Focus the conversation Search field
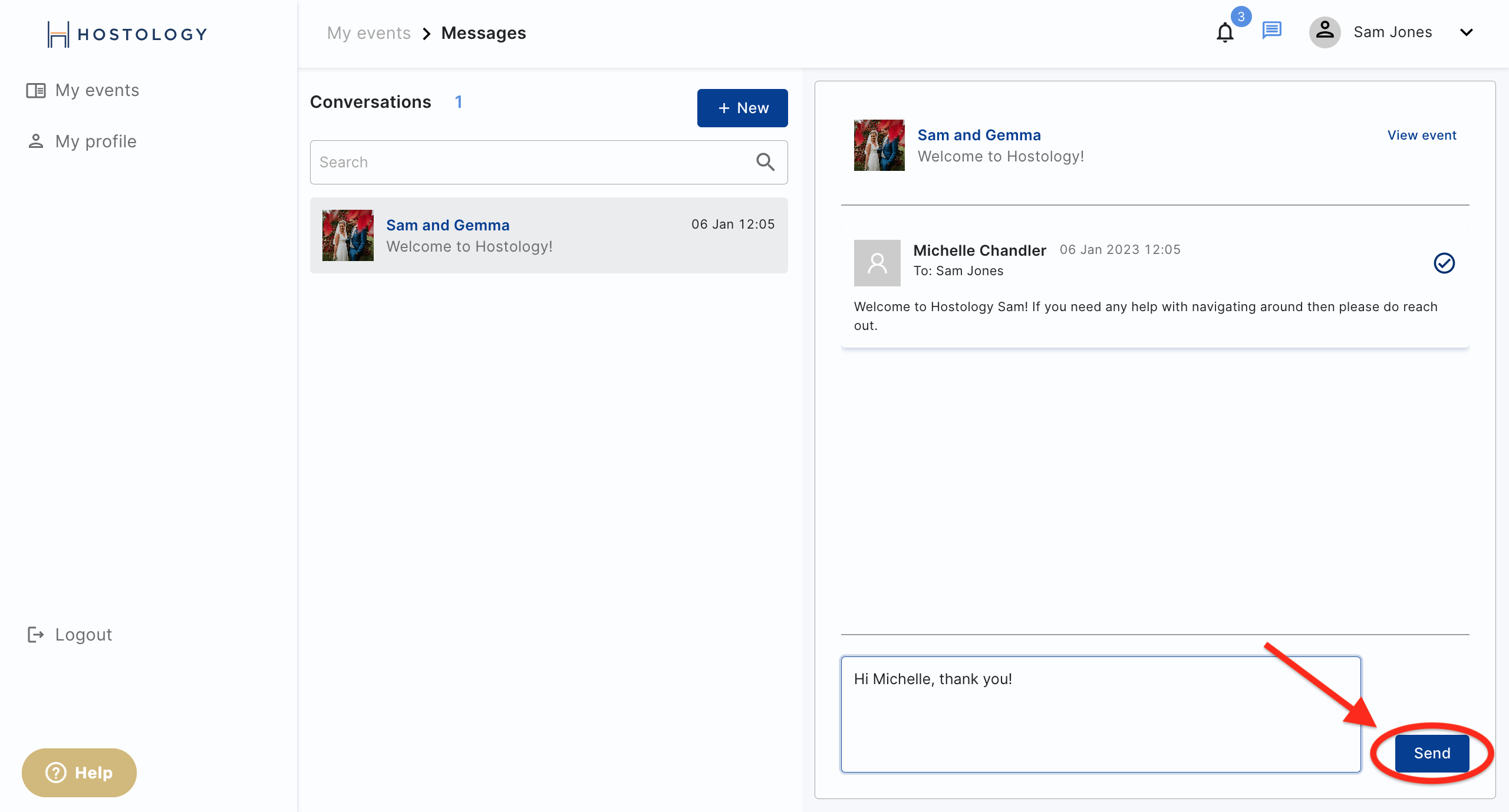The height and width of the screenshot is (812, 1509). tap(549, 162)
